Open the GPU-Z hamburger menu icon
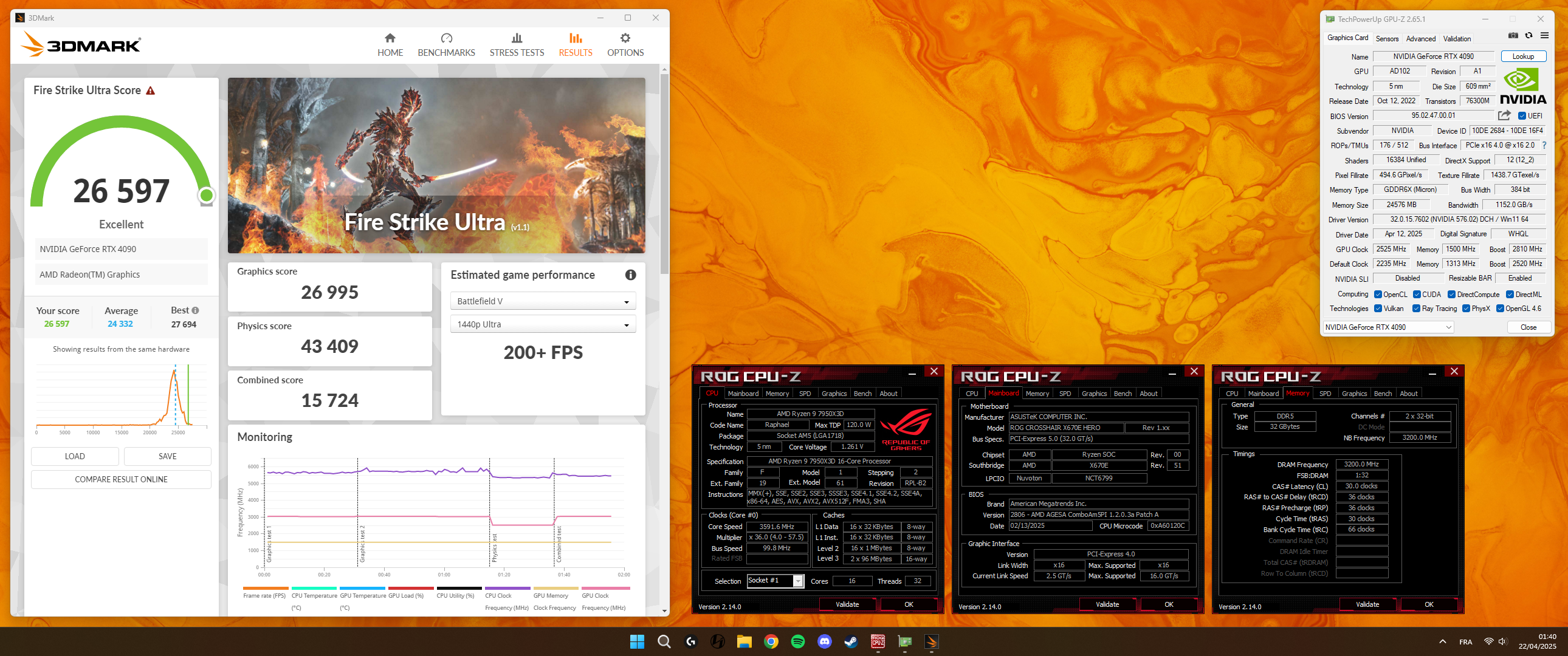1568x656 pixels. pyautogui.click(x=1544, y=36)
